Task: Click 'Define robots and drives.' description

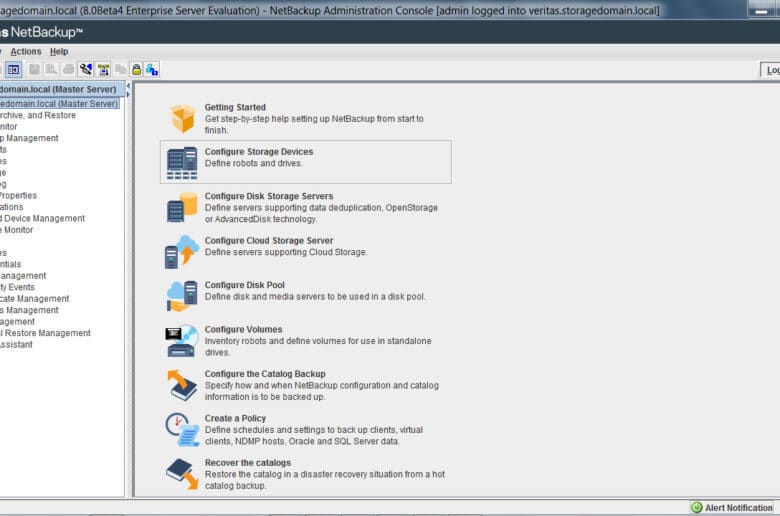Action: click(x=254, y=163)
